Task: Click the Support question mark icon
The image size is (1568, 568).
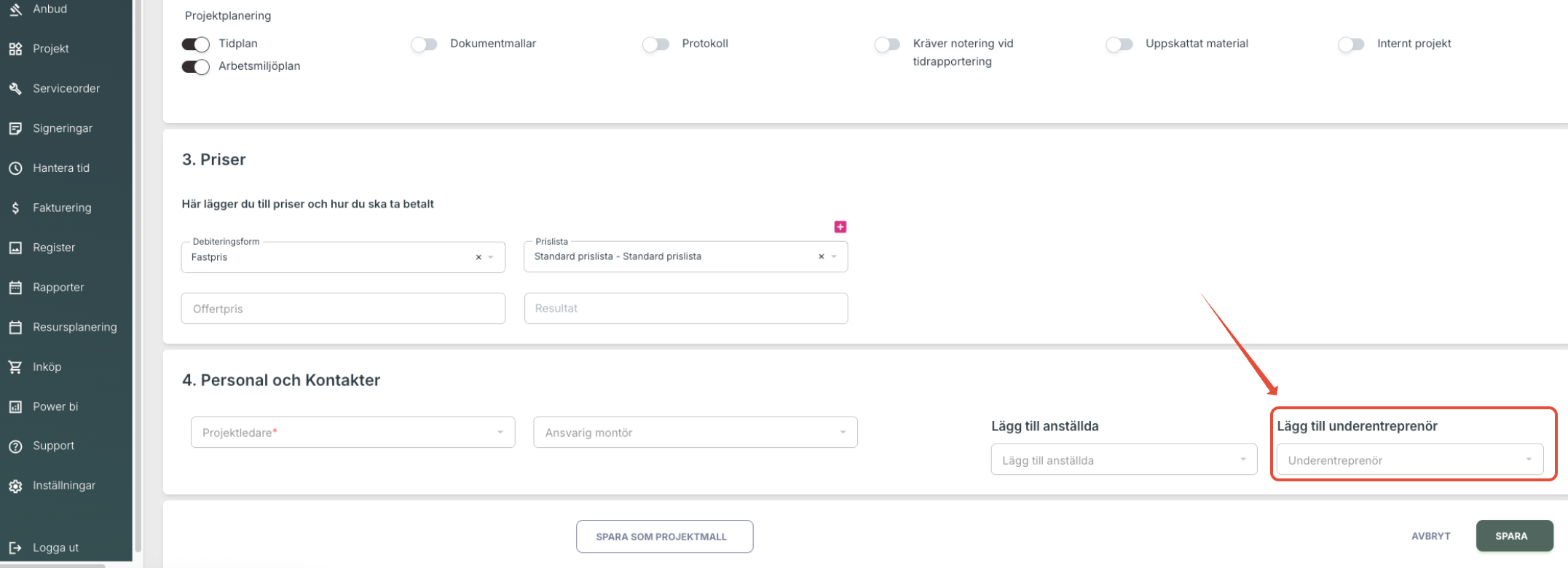Action: pos(15,446)
